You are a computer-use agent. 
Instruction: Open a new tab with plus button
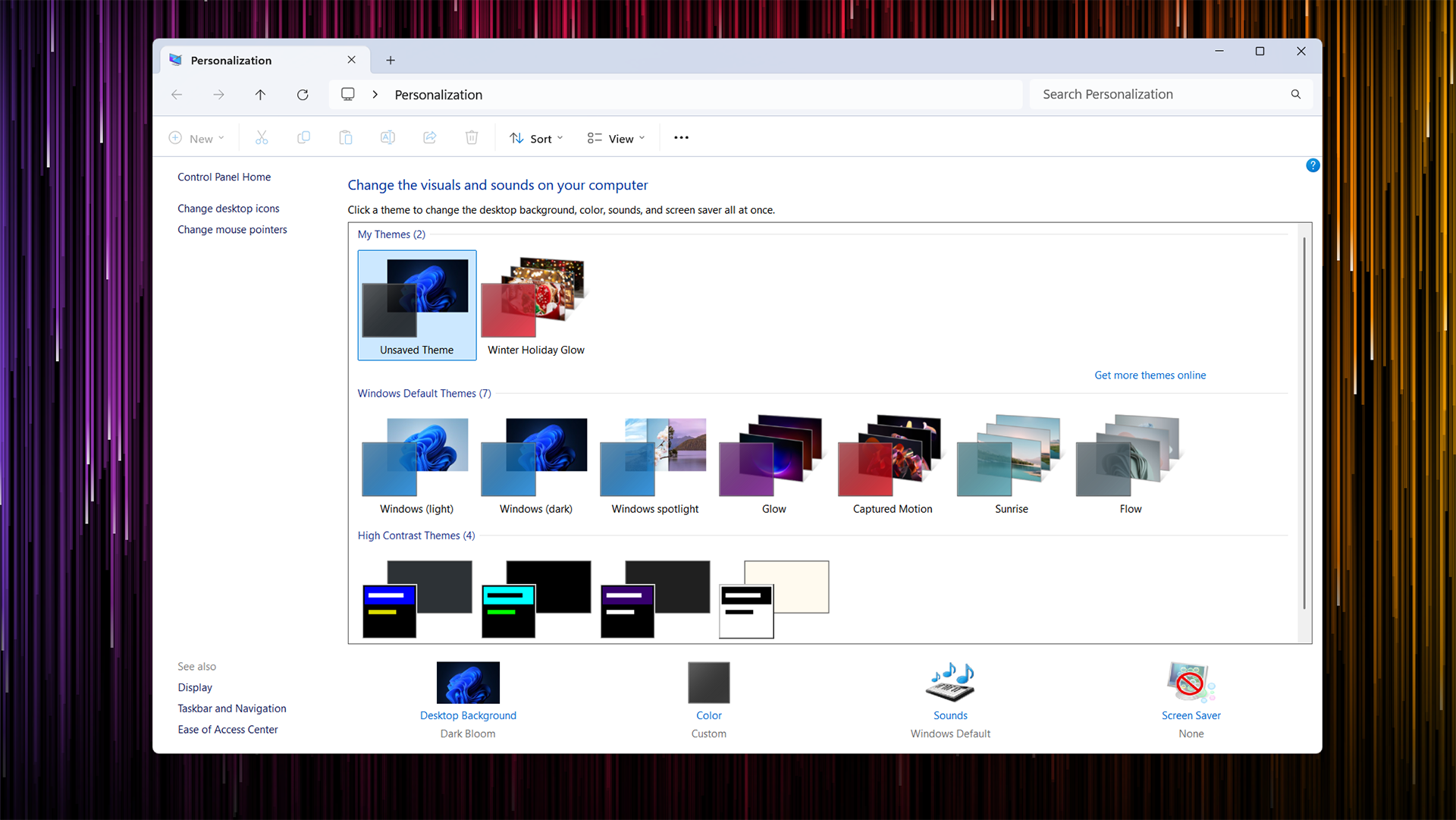391,60
